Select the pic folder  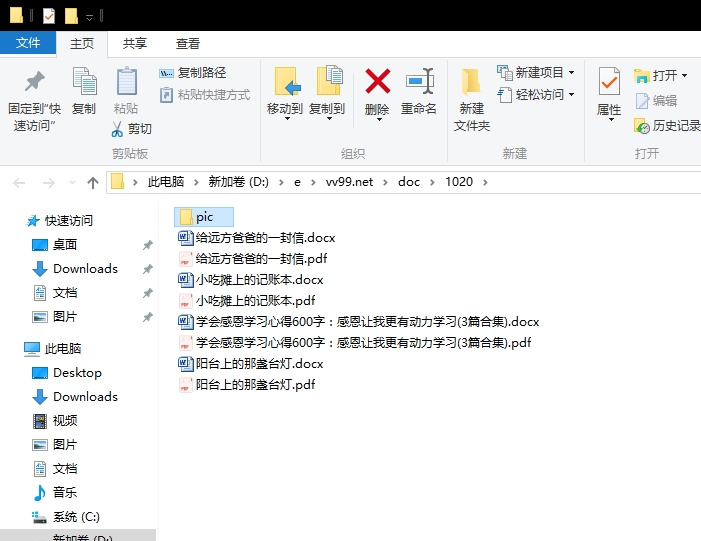tap(204, 217)
